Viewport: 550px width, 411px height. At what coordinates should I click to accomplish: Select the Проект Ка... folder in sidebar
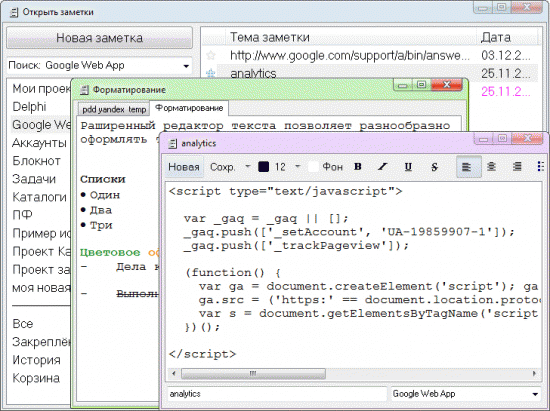coord(41,251)
